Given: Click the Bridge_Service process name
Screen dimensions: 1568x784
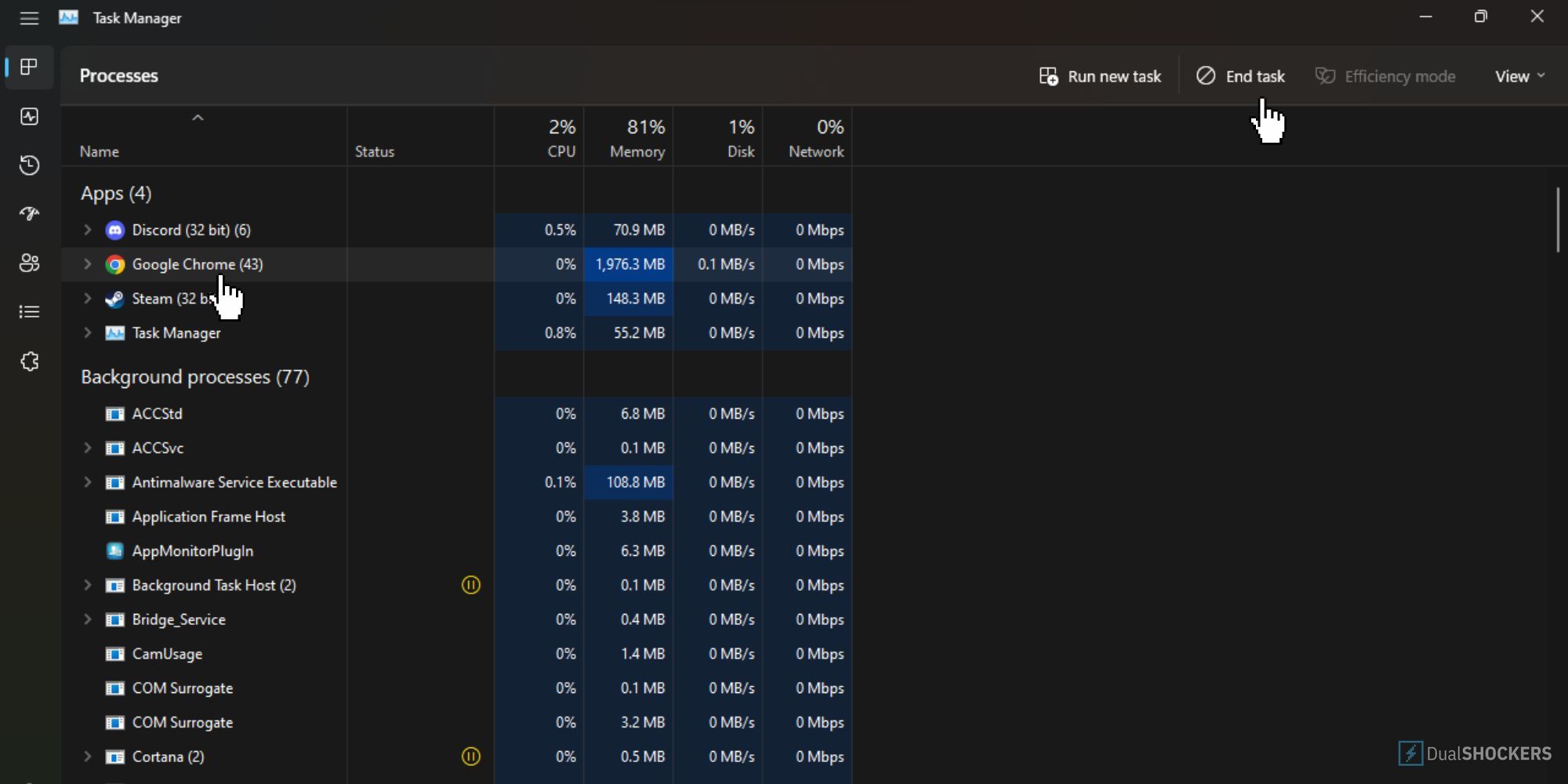Looking at the screenshot, I should point(179,620).
